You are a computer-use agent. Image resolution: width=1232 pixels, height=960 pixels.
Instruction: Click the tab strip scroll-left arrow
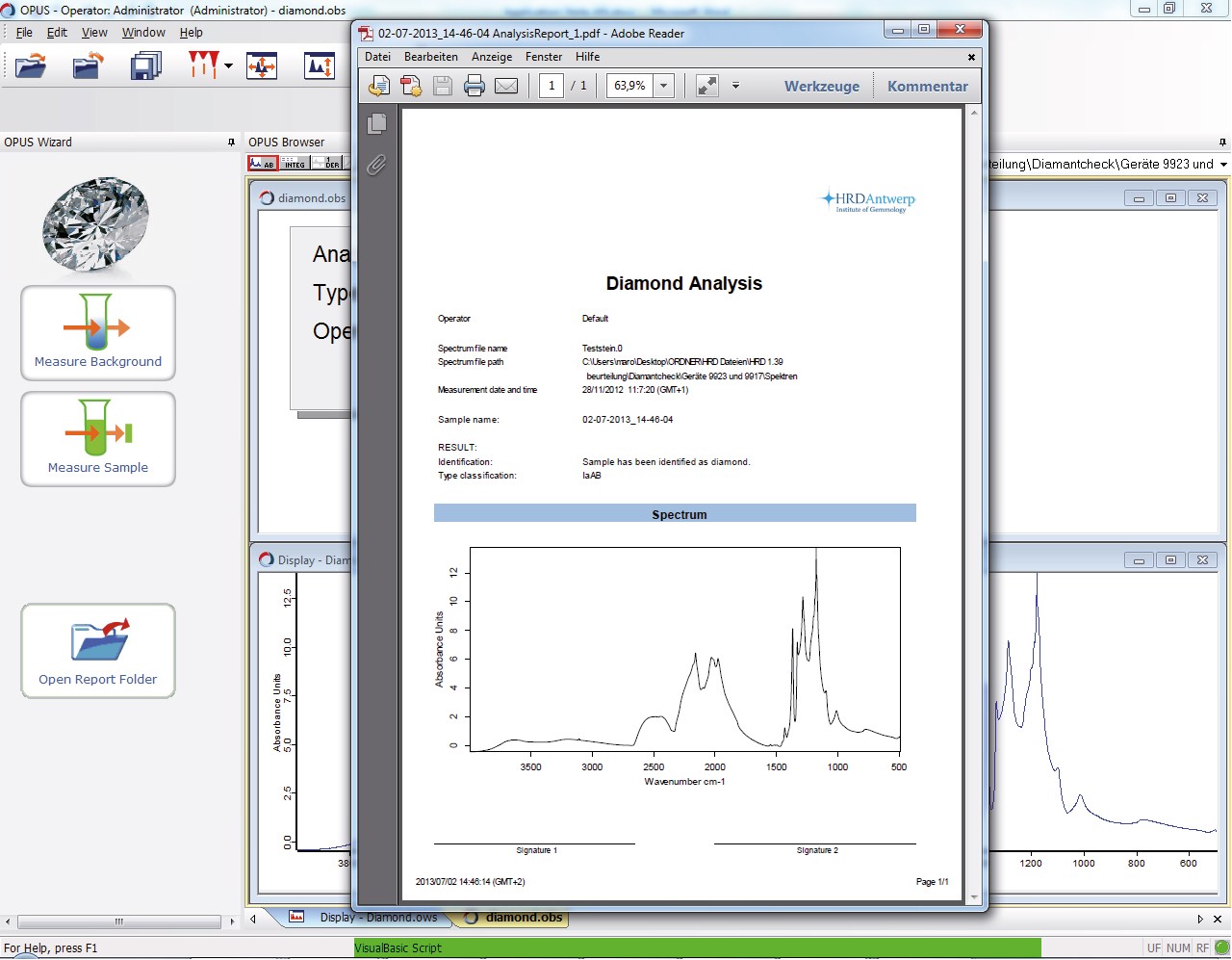(x=253, y=919)
